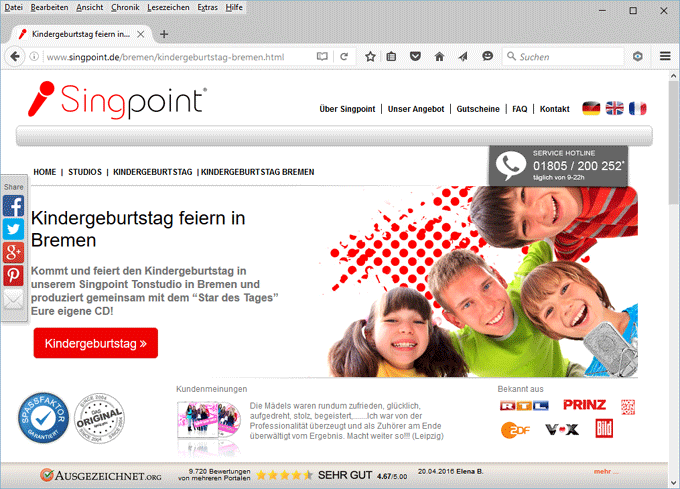The image size is (680, 489).
Task: Toggle reader view icon in address bar
Action: point(322,56)
